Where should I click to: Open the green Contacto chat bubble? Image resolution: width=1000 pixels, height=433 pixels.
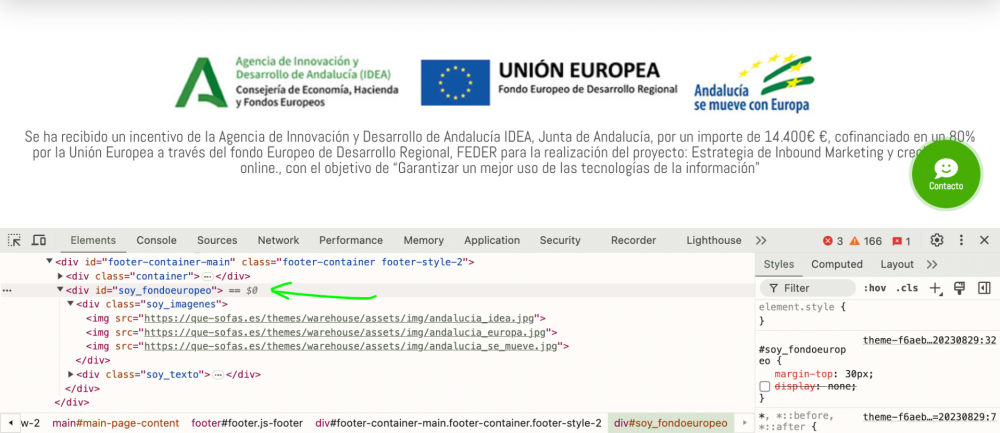[946, 175]
